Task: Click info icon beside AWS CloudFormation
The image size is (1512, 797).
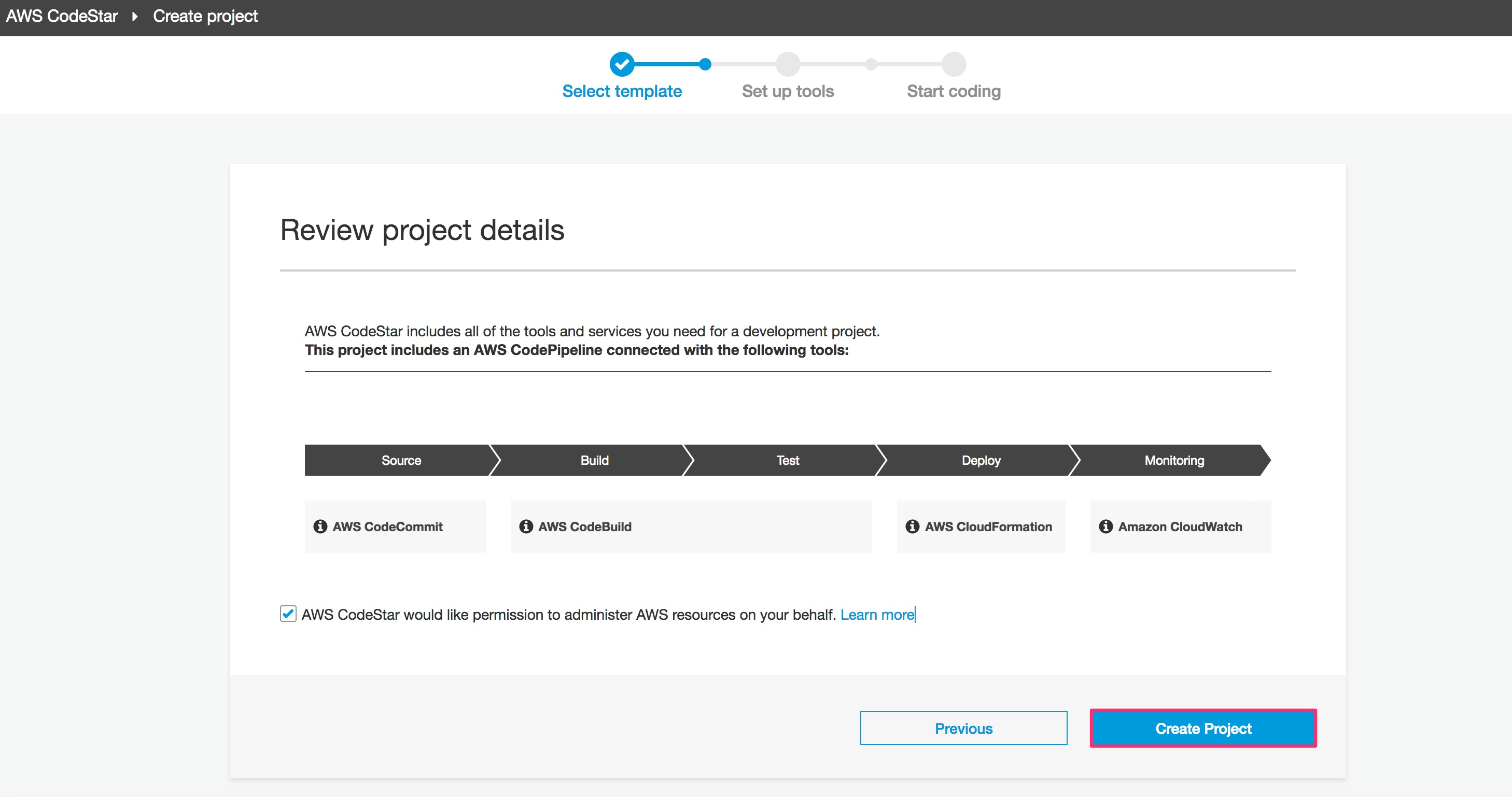Action: (x=912, y=526)
